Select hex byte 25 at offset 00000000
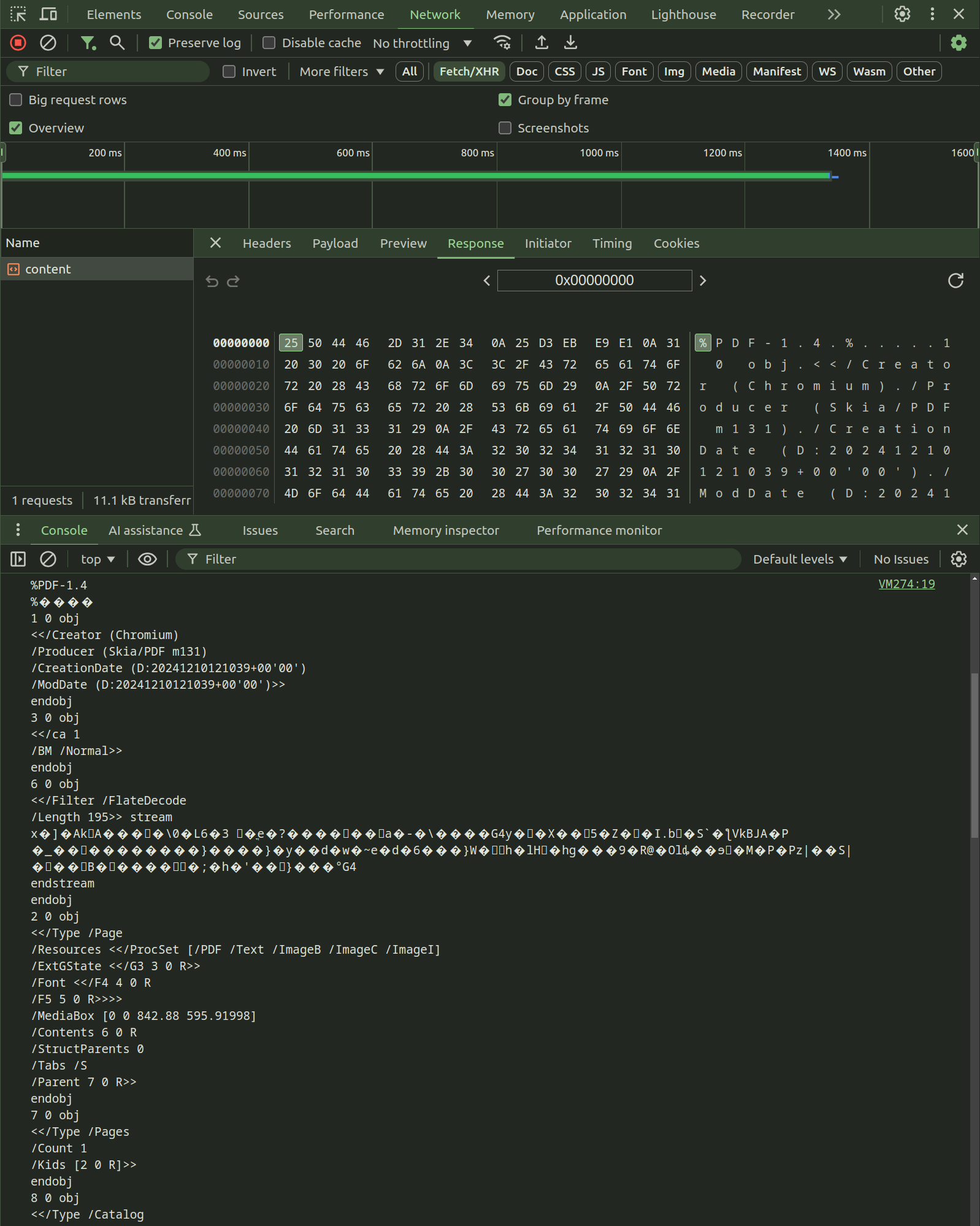This screenshot has width=980, height=1226. (x=291, y=343)
